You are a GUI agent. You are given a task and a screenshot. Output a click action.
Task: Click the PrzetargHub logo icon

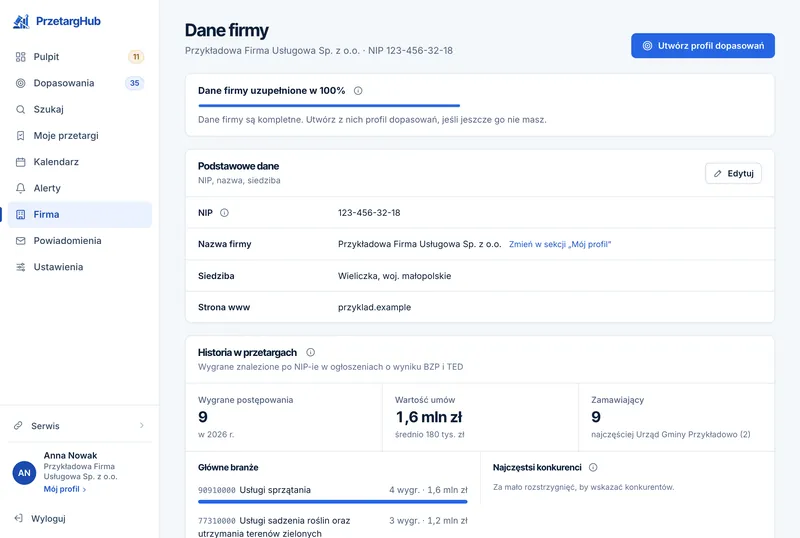click(21, 21)
